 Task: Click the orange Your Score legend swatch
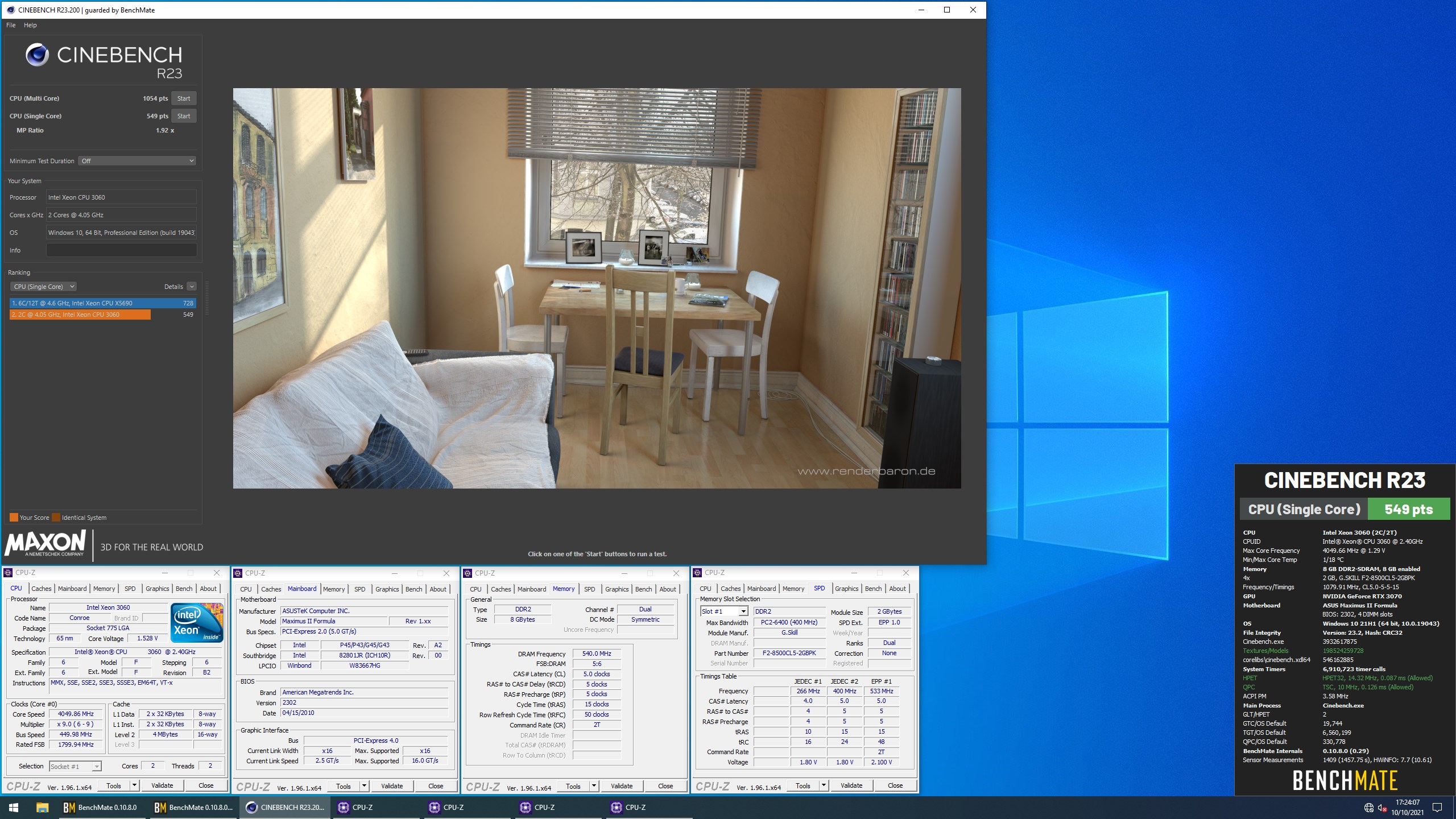14,518
